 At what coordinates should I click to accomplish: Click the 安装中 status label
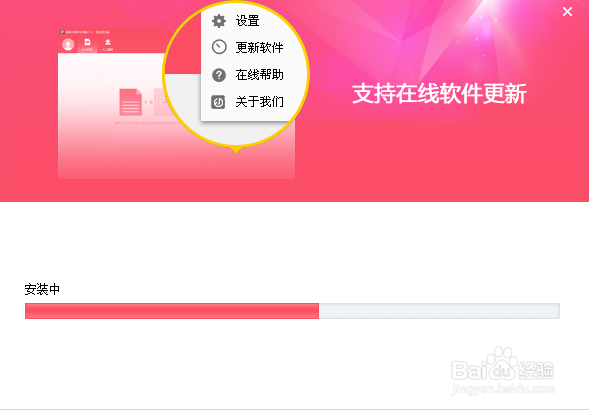[x=42, y=289]
